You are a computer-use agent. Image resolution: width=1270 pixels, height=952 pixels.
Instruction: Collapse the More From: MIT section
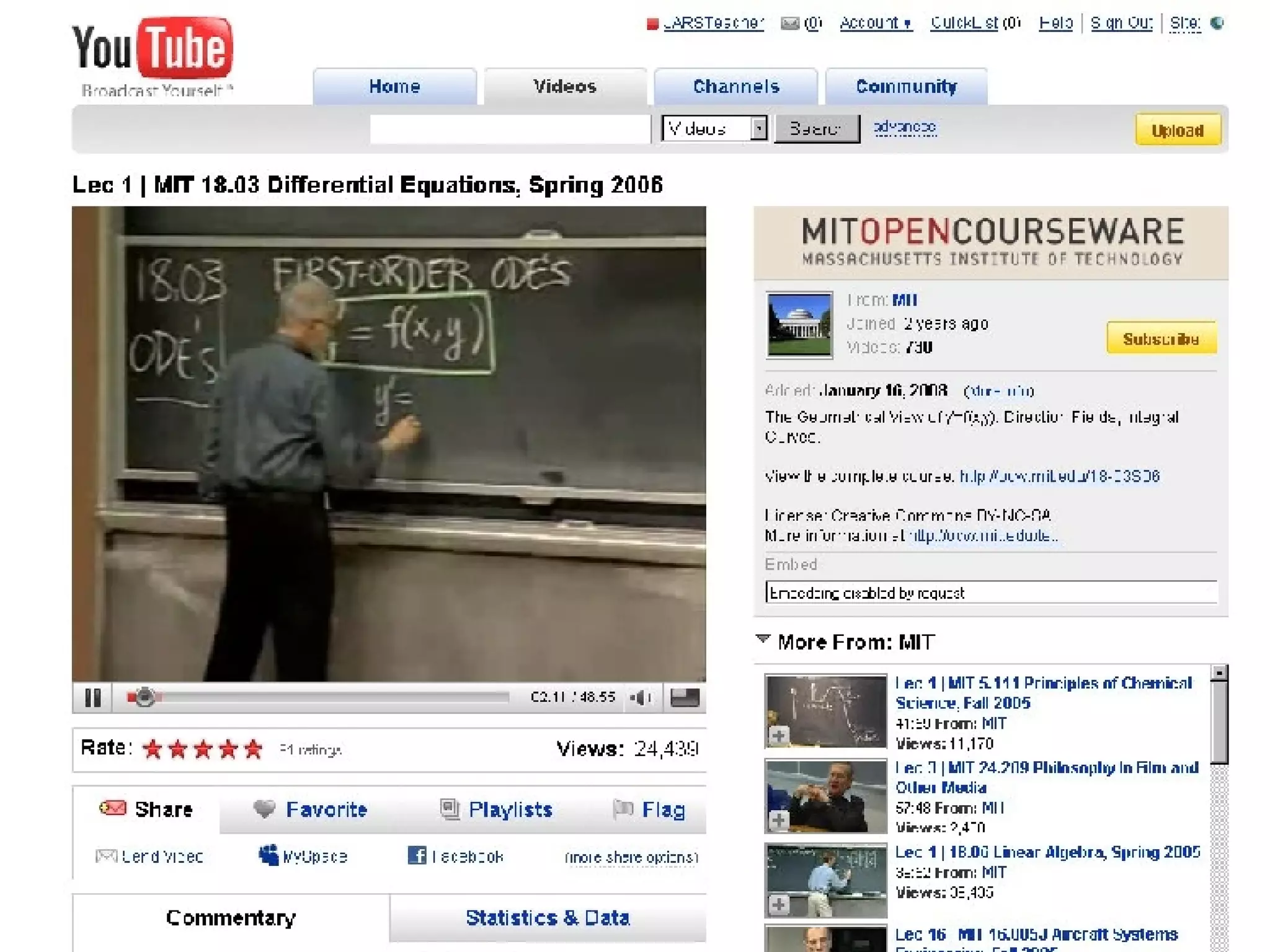point(763,639)
